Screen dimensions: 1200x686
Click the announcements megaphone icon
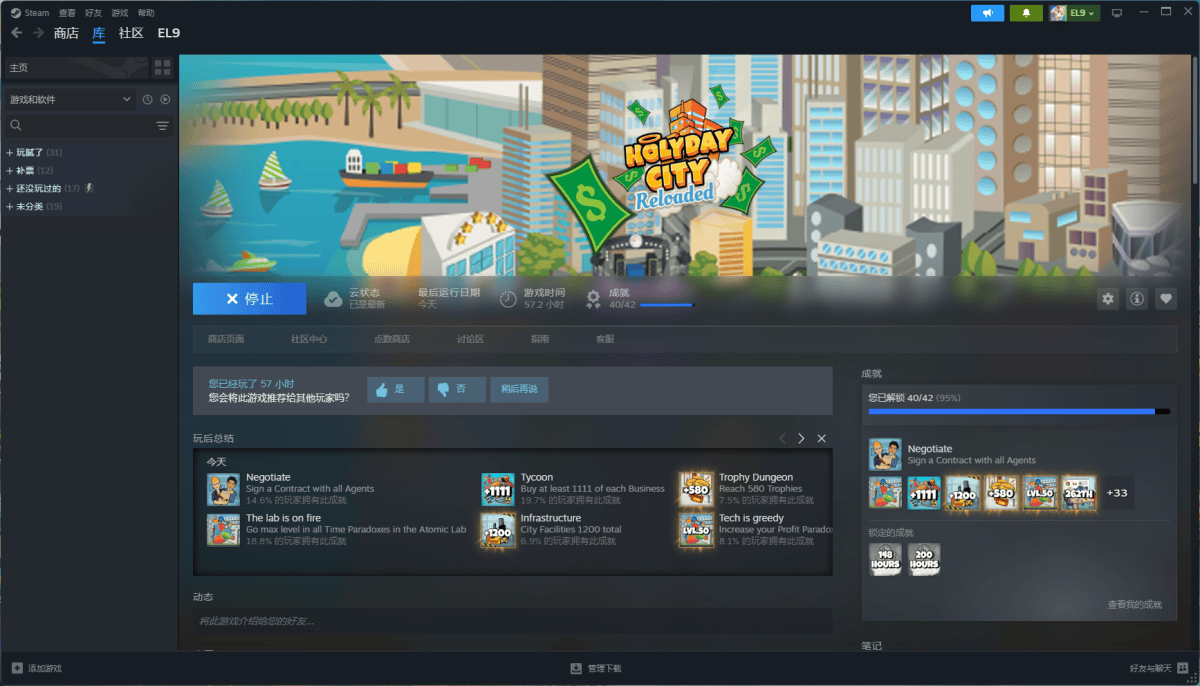(987, 13)
